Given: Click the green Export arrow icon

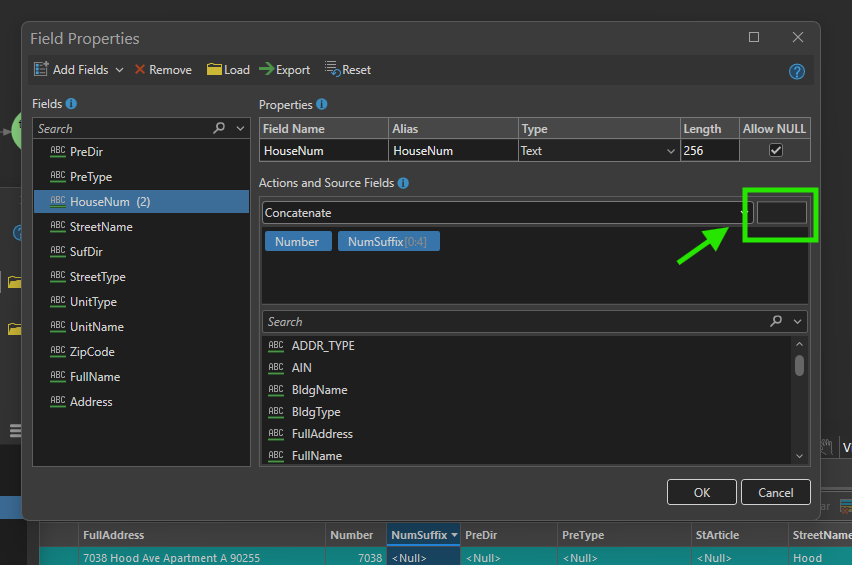Looking at the screenshot, I should 266,69.
